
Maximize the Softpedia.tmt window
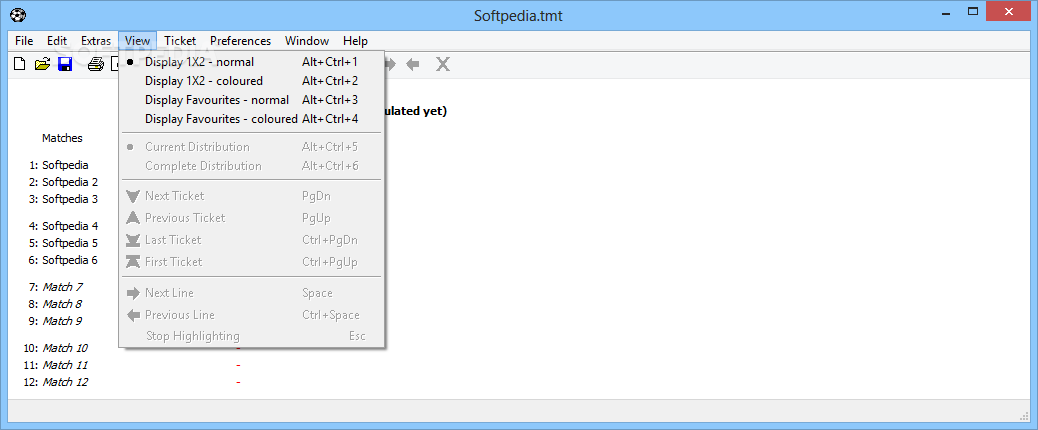[973, 11]
